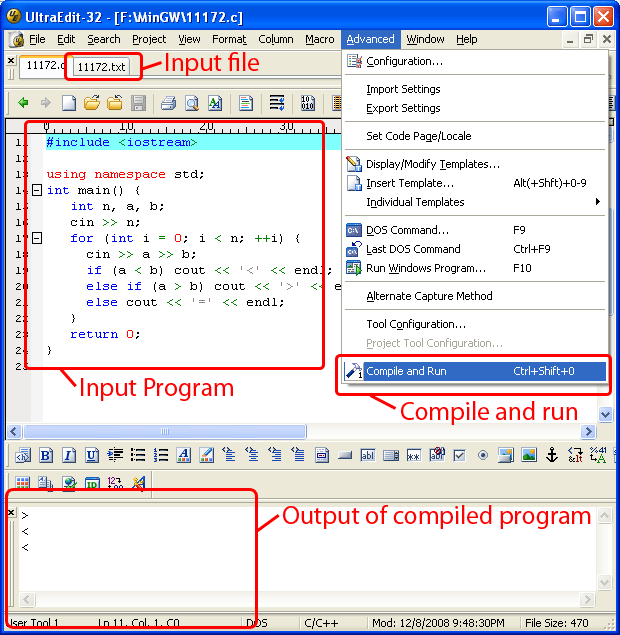Collapse the for loop fold marker
The height and width of the screenshot is (635, 620).
[x=37, y=238]
